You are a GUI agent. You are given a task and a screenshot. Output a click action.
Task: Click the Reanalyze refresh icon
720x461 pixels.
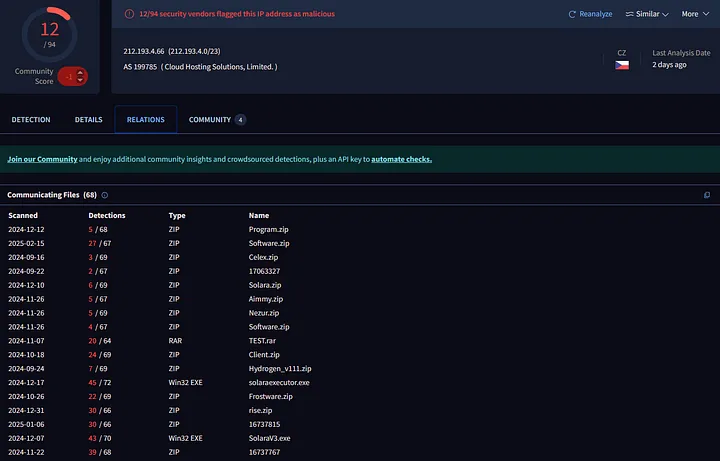point(572,14)
